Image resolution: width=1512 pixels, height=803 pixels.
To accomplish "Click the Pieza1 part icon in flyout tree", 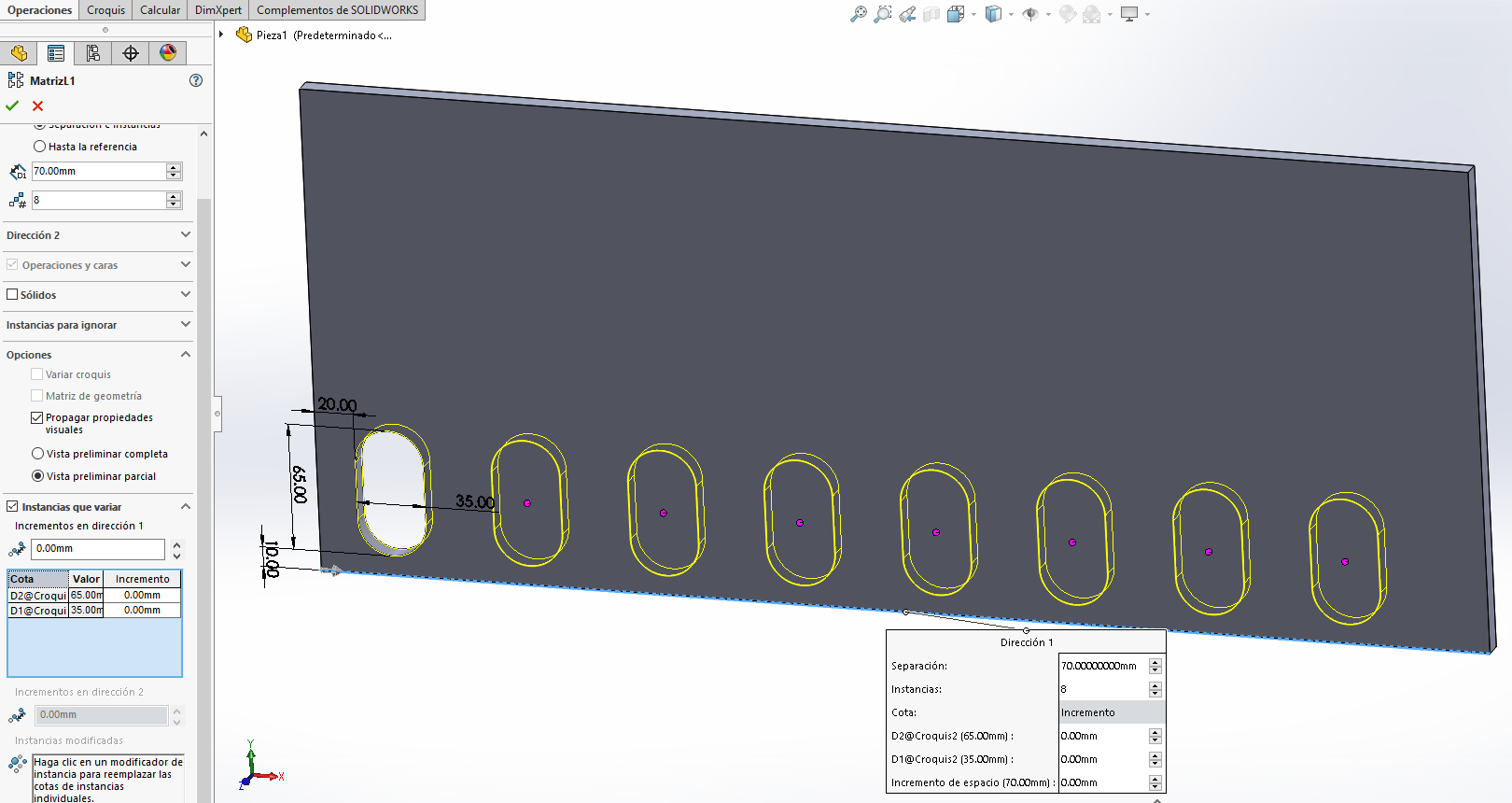I will 244,35.
